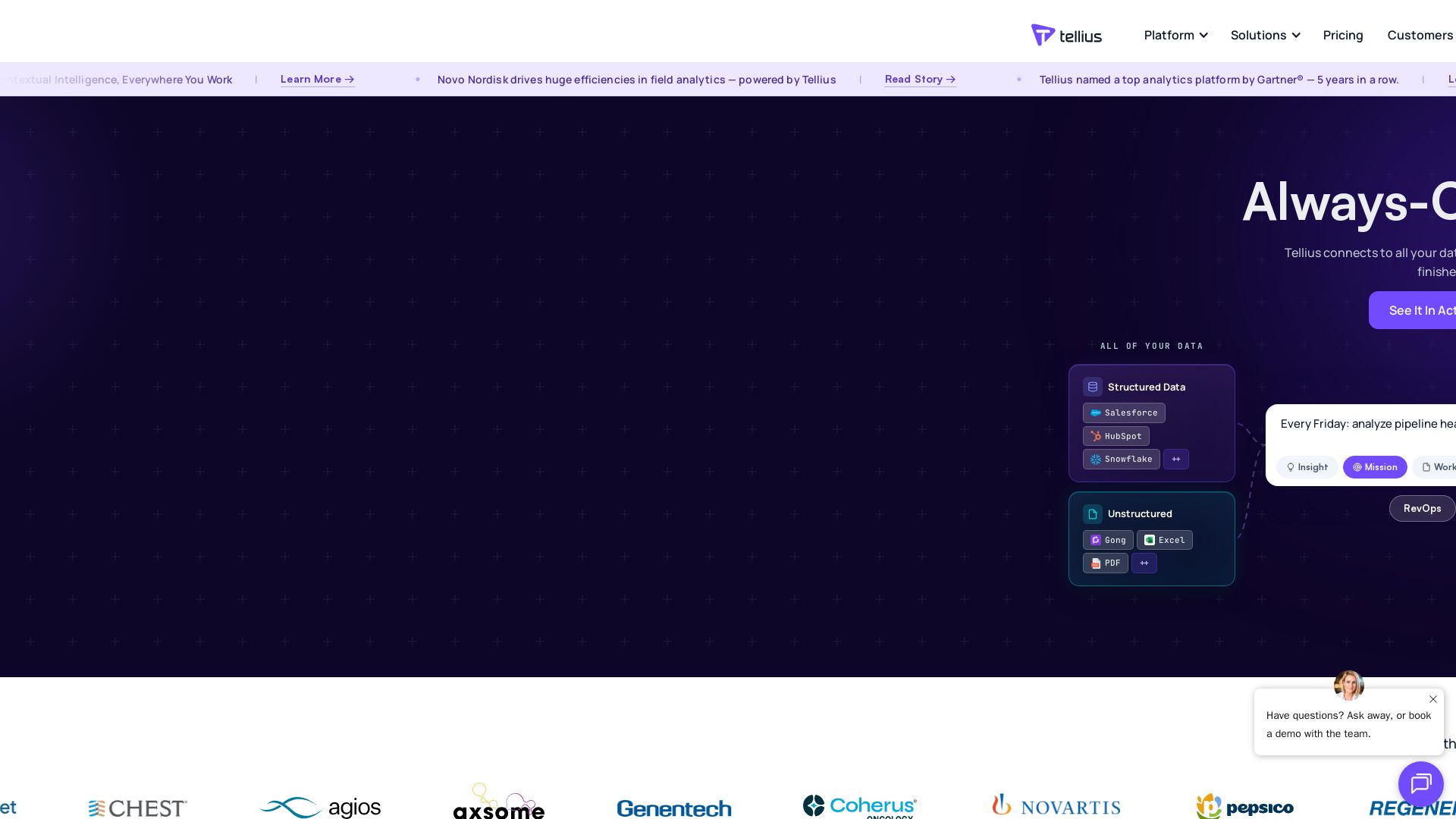The width and height of the screenshot is (1456, 819).
Task: Click the CHEST logo
Action: pyautogui.click(x=137, y=808)
